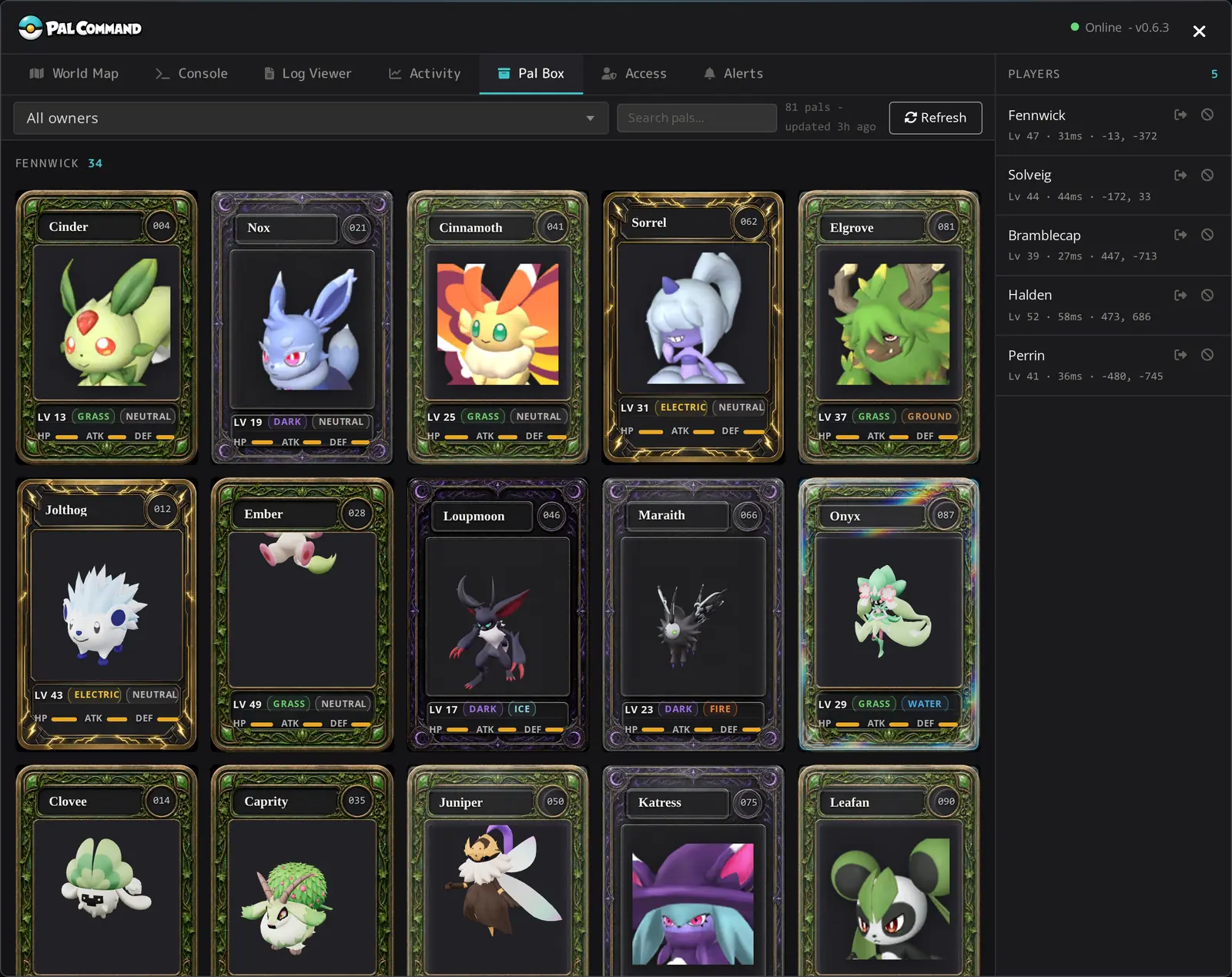Switch to the Console tab

[x=192, y=73]
